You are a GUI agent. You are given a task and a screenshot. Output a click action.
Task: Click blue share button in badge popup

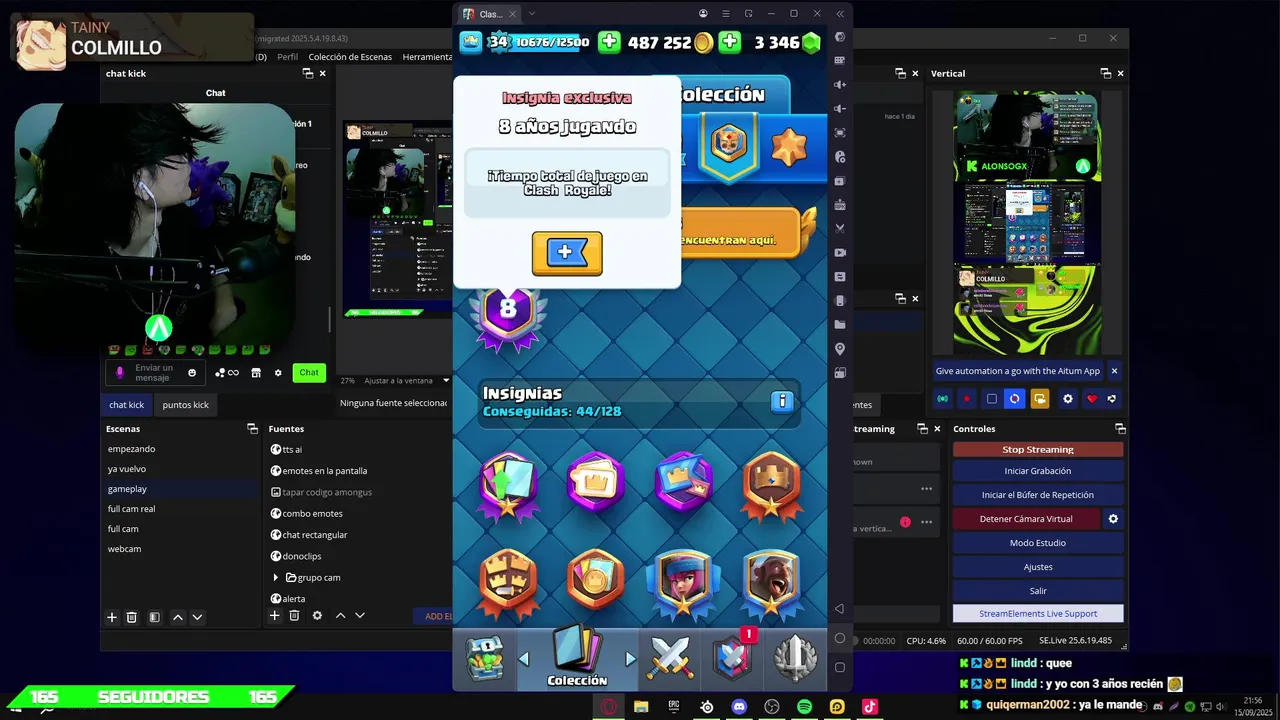(567, 253)
